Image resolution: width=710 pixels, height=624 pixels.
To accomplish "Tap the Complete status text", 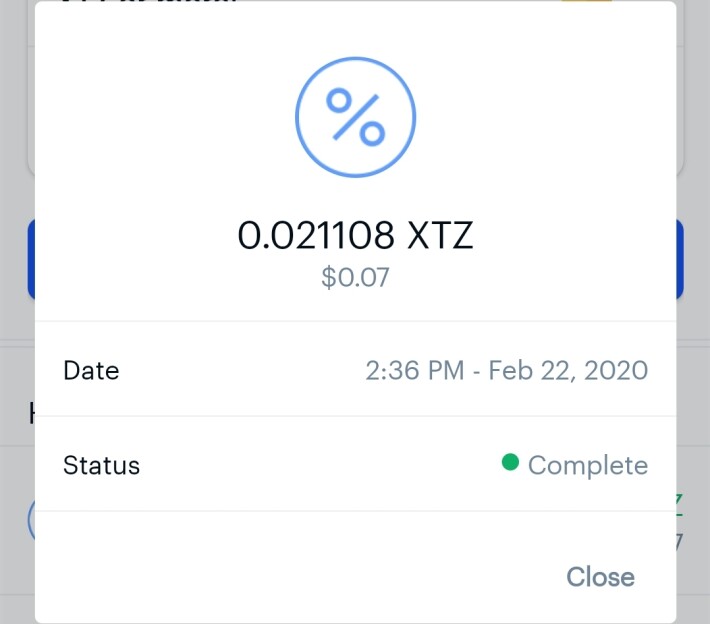I will point(588,466).
